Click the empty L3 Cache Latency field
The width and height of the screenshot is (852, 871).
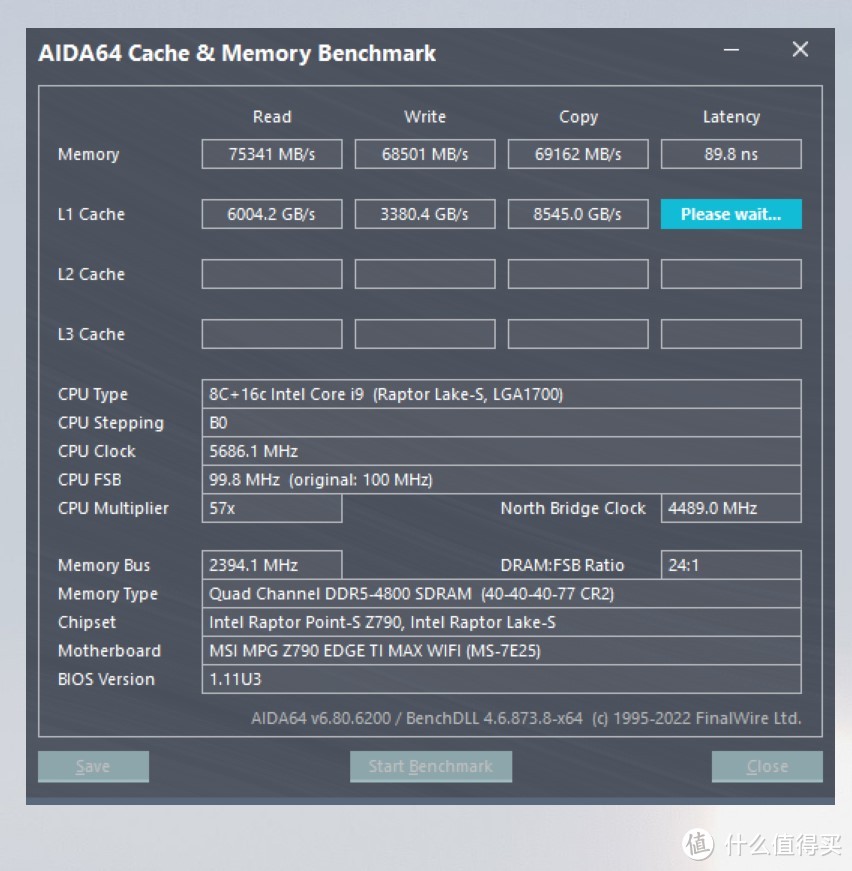point(731,334)
